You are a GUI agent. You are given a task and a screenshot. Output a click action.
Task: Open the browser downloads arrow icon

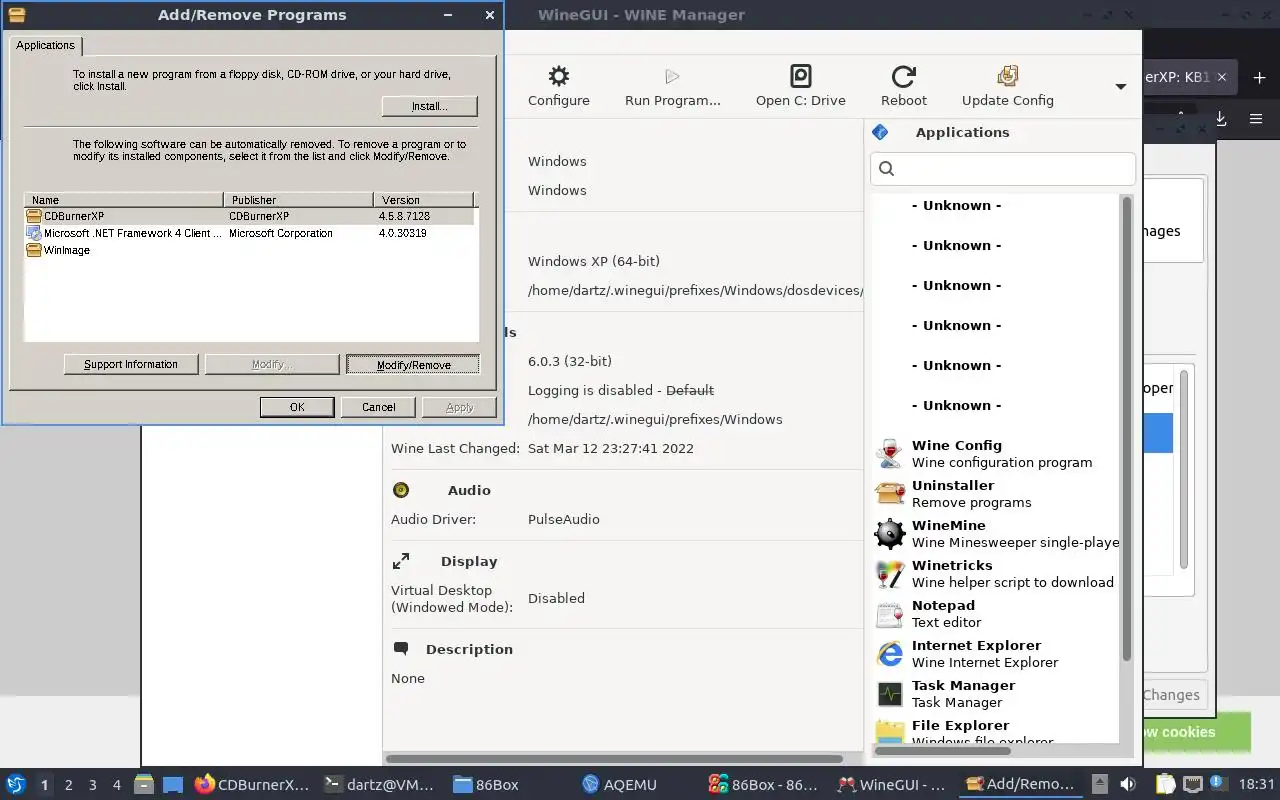pyautogui.click(x=1221, y=119)
